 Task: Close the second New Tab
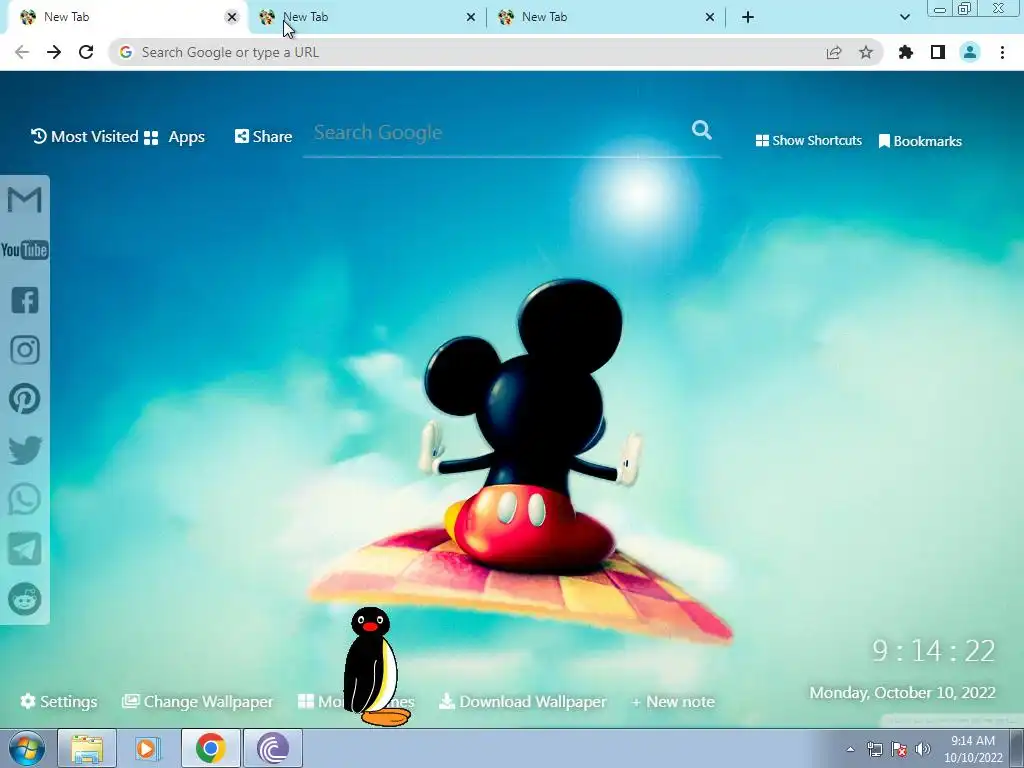(471, 17)
